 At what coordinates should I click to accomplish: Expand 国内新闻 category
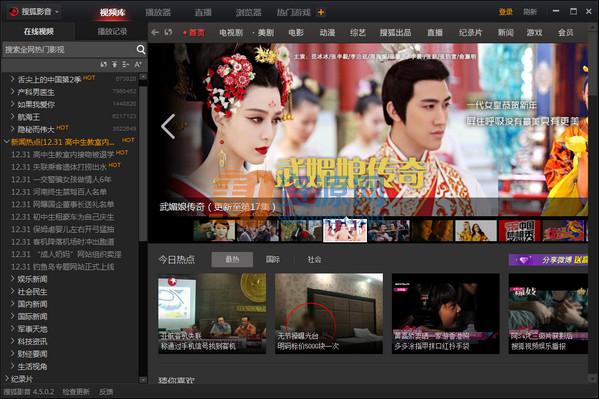pos(13,304)
